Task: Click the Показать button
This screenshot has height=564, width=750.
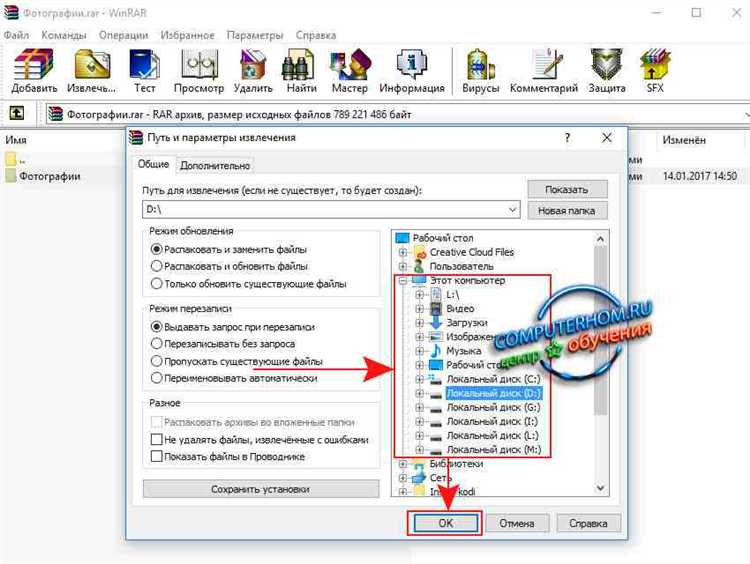Action: (567, 189)
